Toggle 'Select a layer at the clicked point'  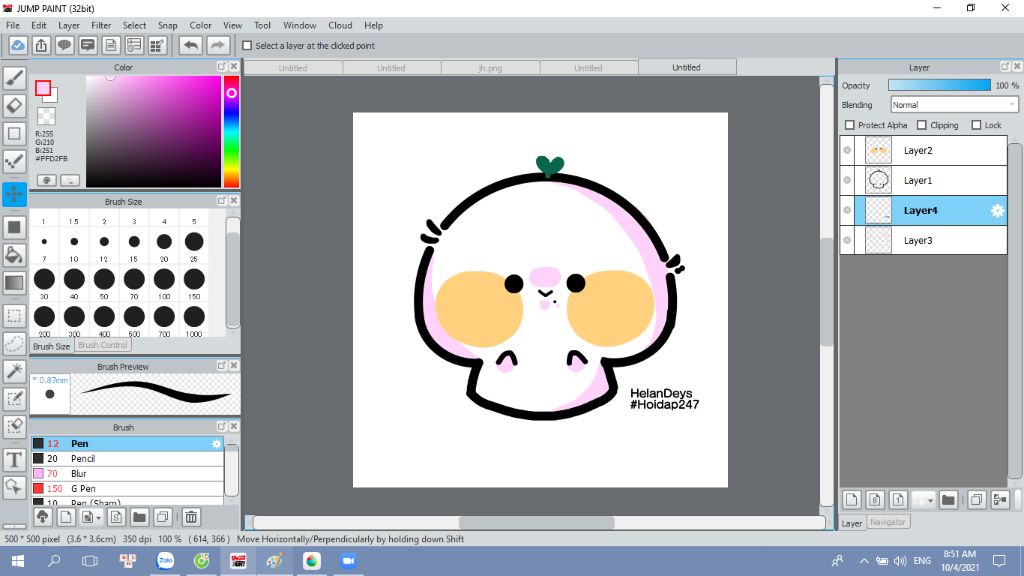coord(247,46)
